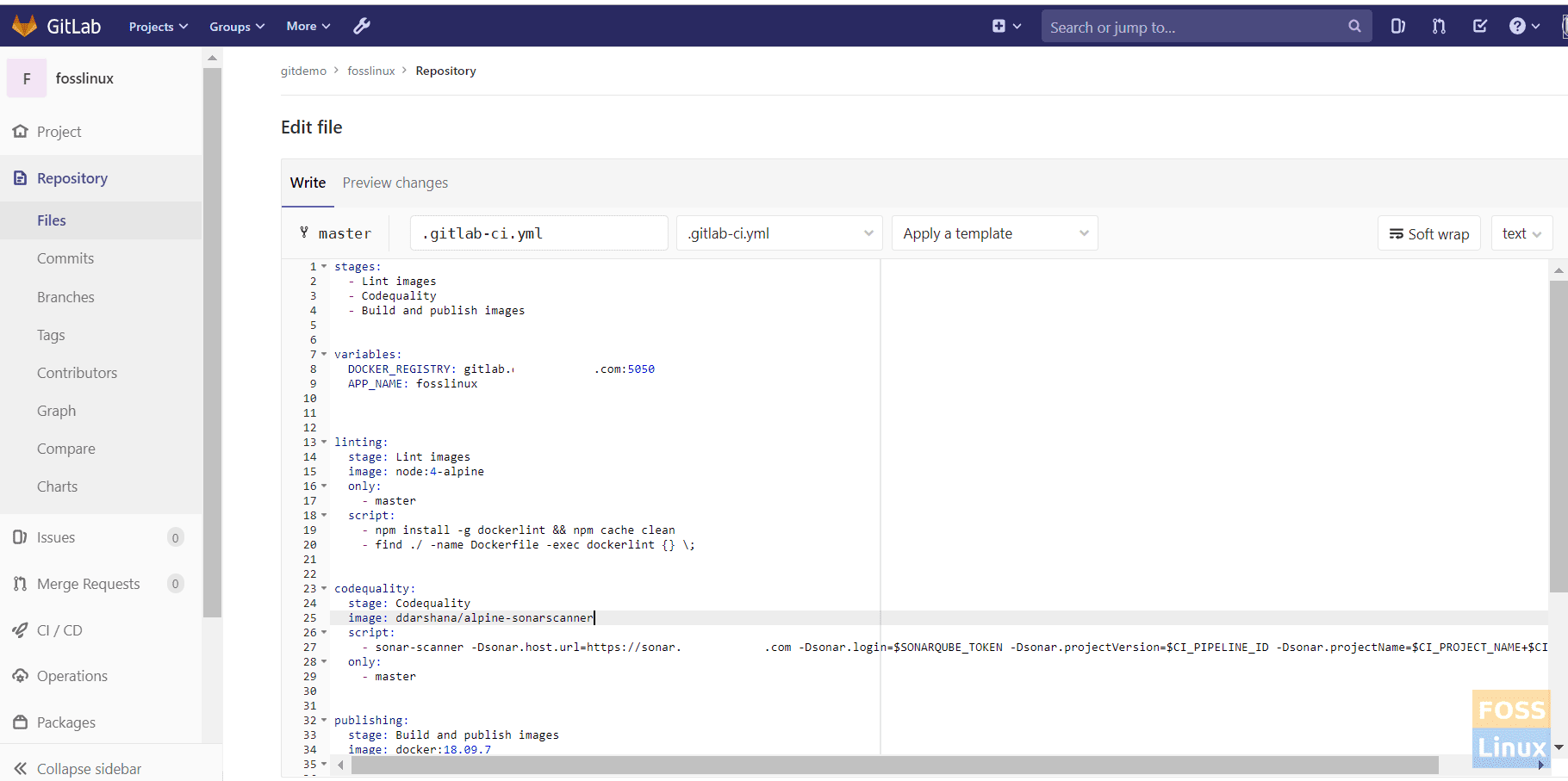Click the file name input field

tap(538, 233)
